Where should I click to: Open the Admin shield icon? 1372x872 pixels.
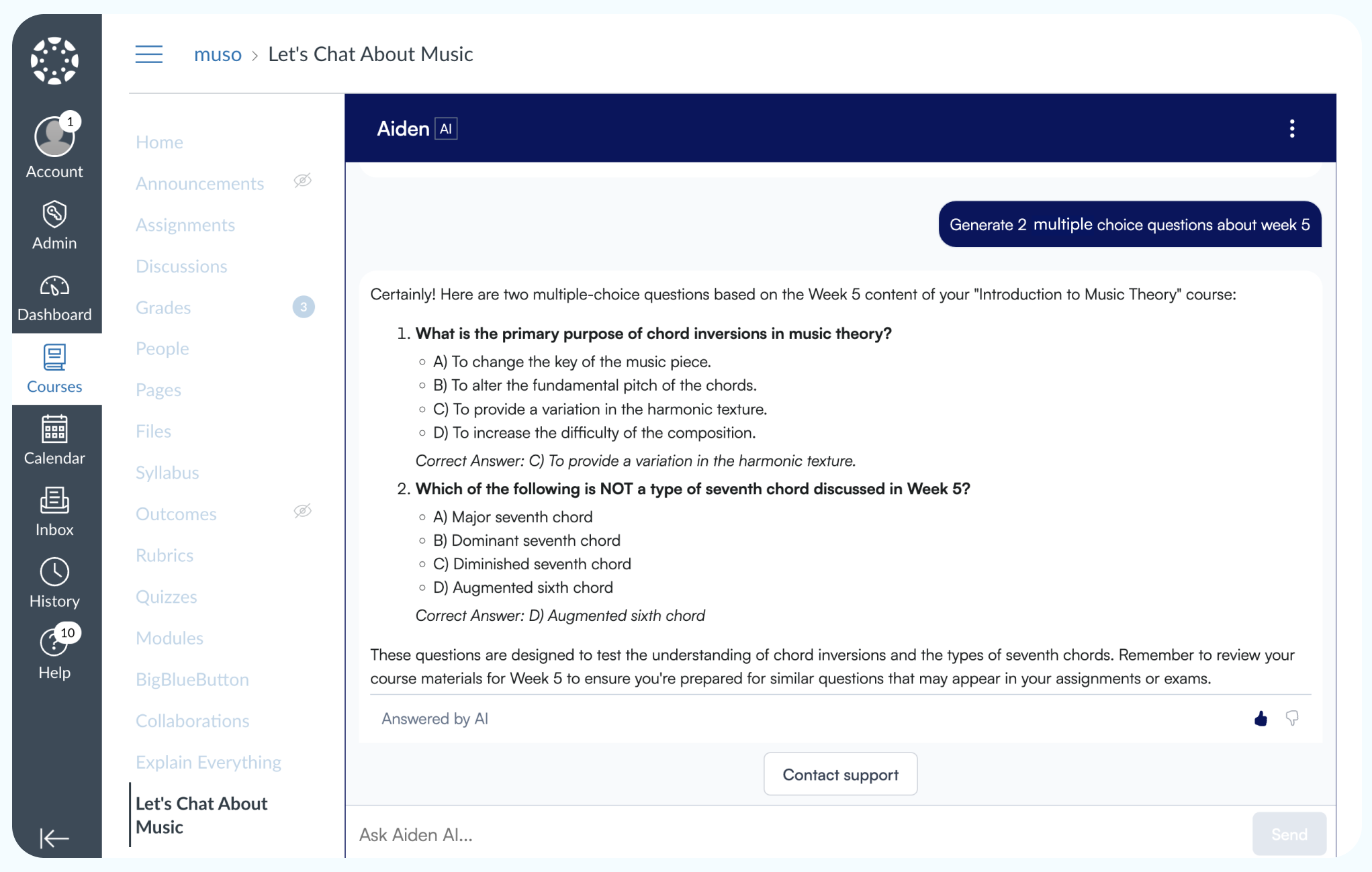pos(54,215)
